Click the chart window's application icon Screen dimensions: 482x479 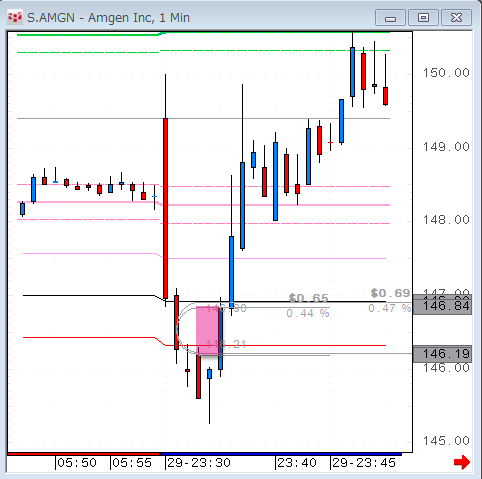pos(15,17)
